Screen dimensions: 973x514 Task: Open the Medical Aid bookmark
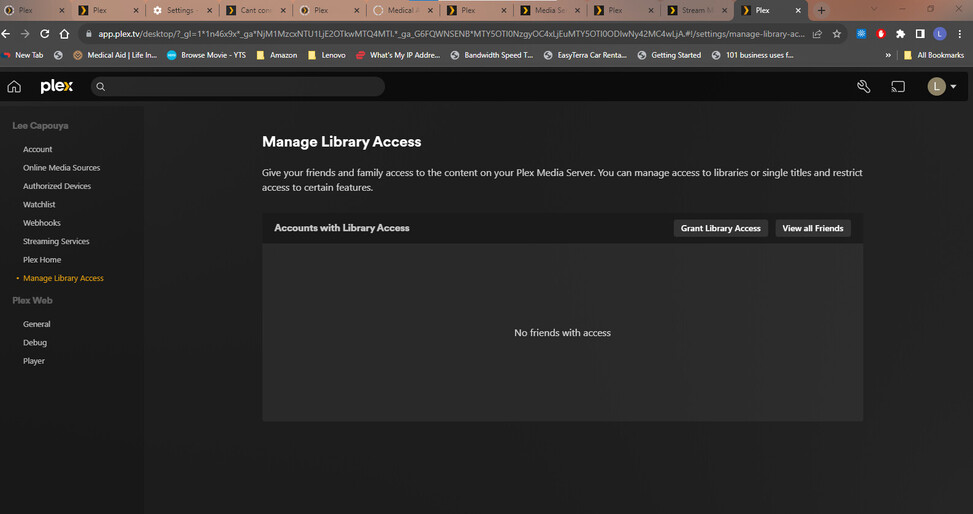(115, 55)
